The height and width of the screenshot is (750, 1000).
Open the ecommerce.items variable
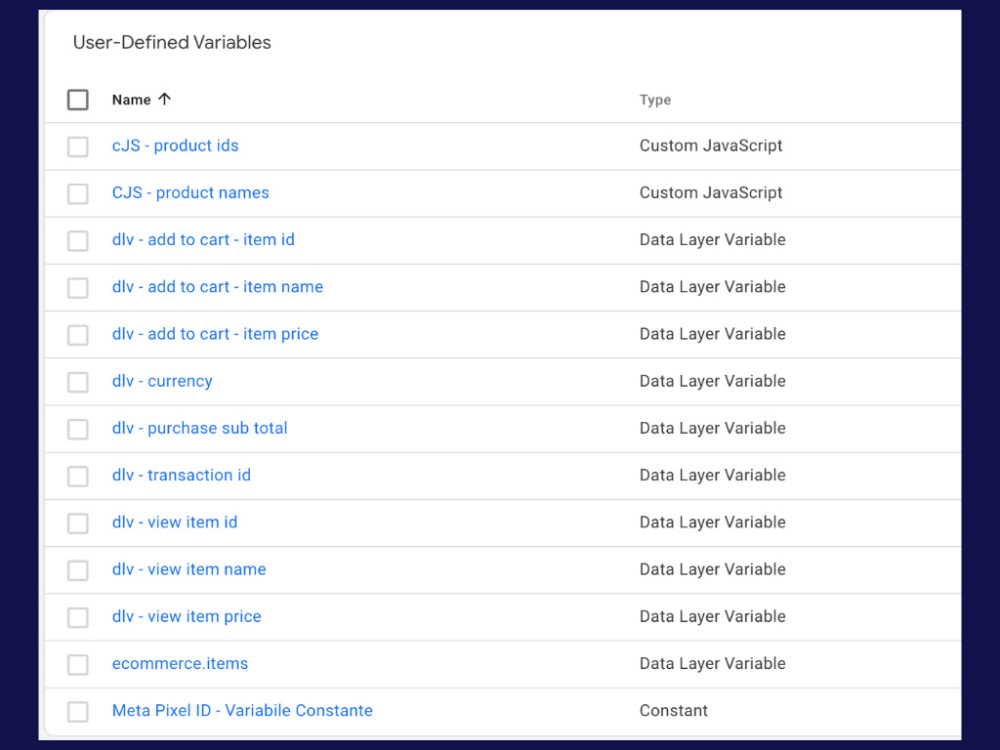point(180,664)
